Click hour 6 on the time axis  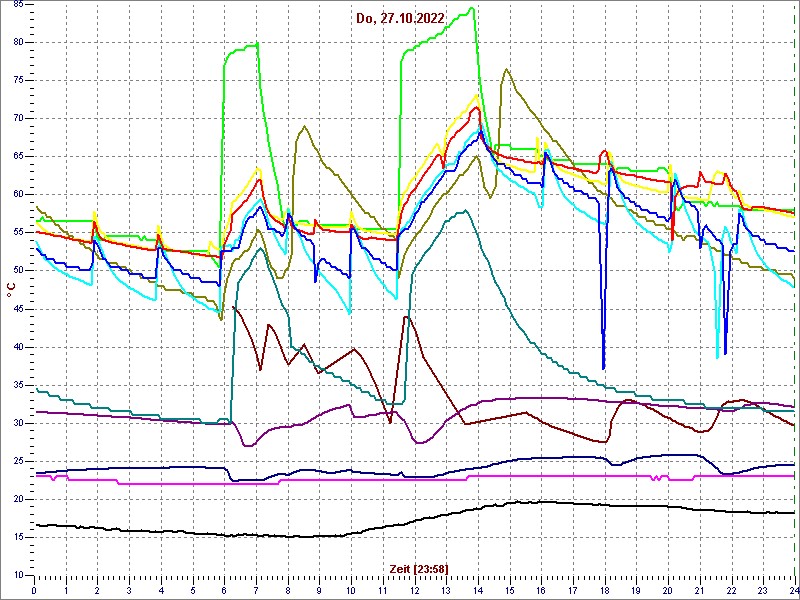(x=224, y=590)
